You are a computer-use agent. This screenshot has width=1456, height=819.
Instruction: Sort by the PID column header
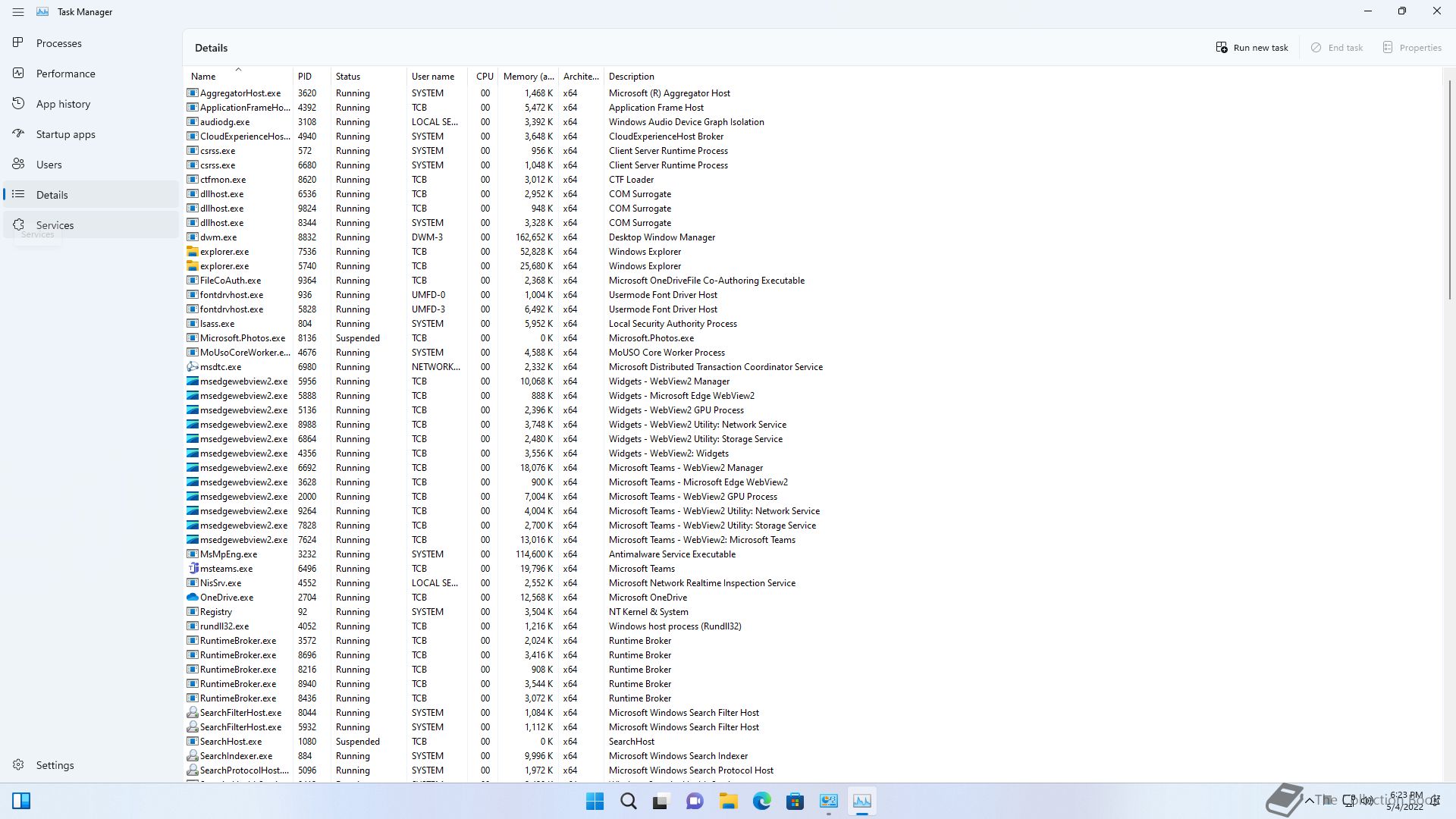point(312,77)
